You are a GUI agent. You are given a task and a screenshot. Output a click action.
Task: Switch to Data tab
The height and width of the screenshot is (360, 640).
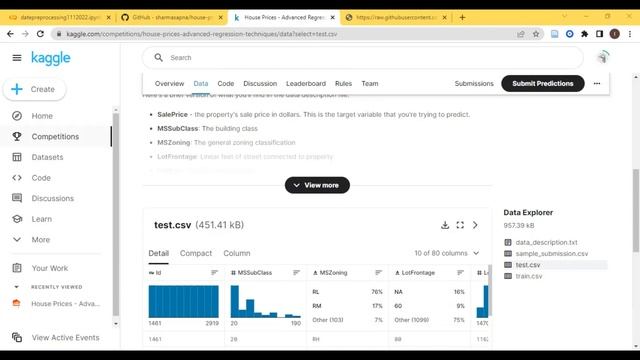pyautogui.click(x=201, y=83)
